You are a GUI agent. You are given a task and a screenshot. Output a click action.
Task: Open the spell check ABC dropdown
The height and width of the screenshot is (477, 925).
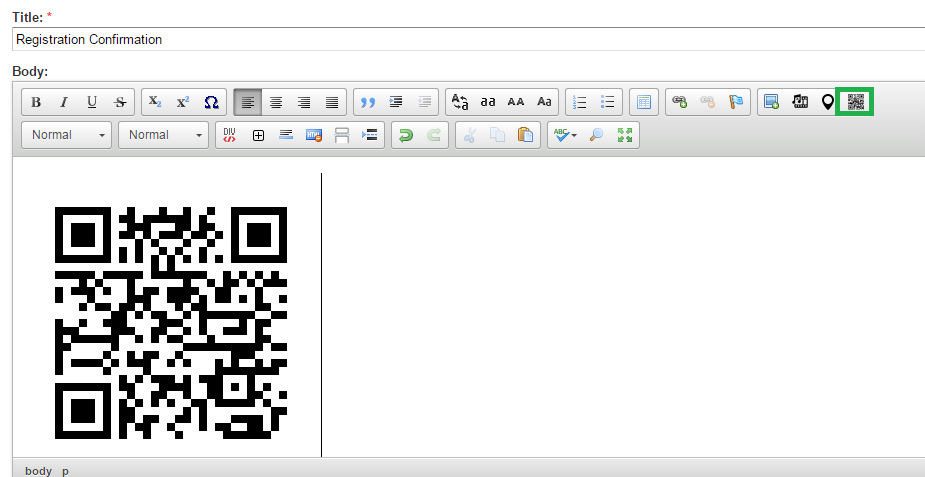point(565,135)
